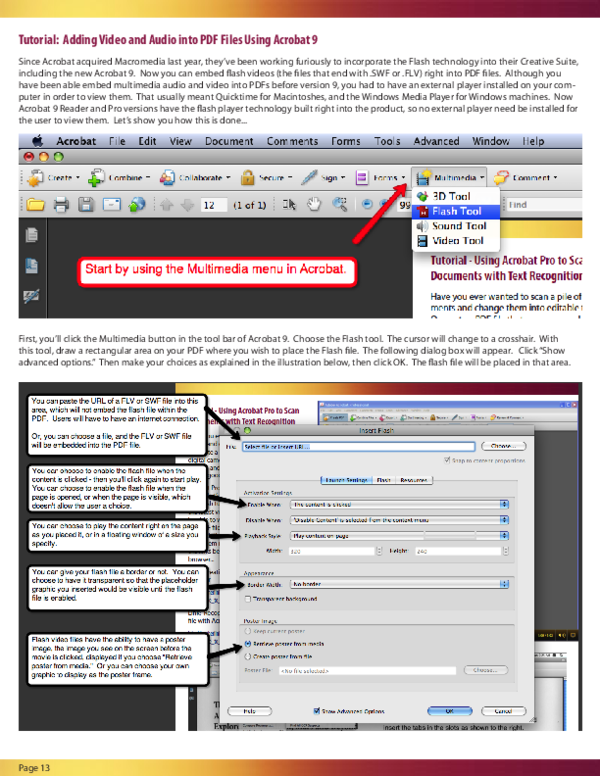Select the Marquee Zoom tool
The height and width of the screenshot is (776, 600).
click(339, 204)
